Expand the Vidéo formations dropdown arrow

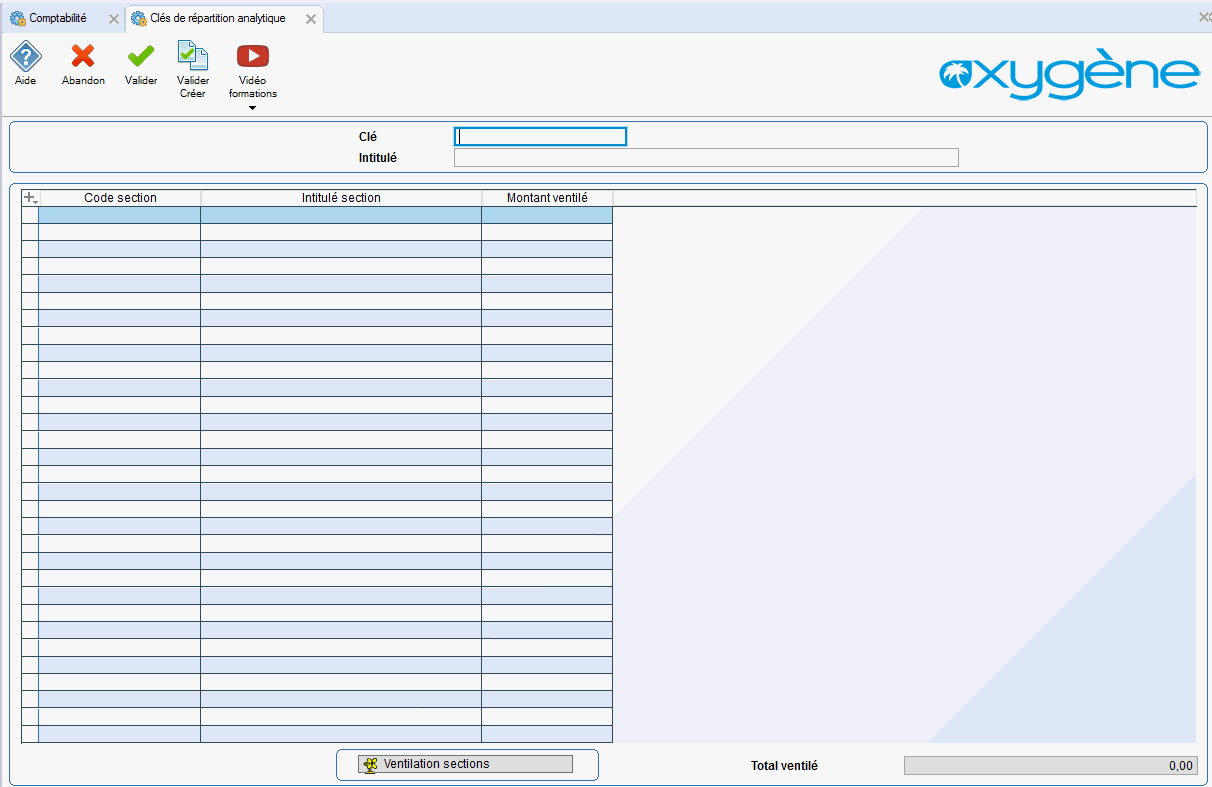252,108
